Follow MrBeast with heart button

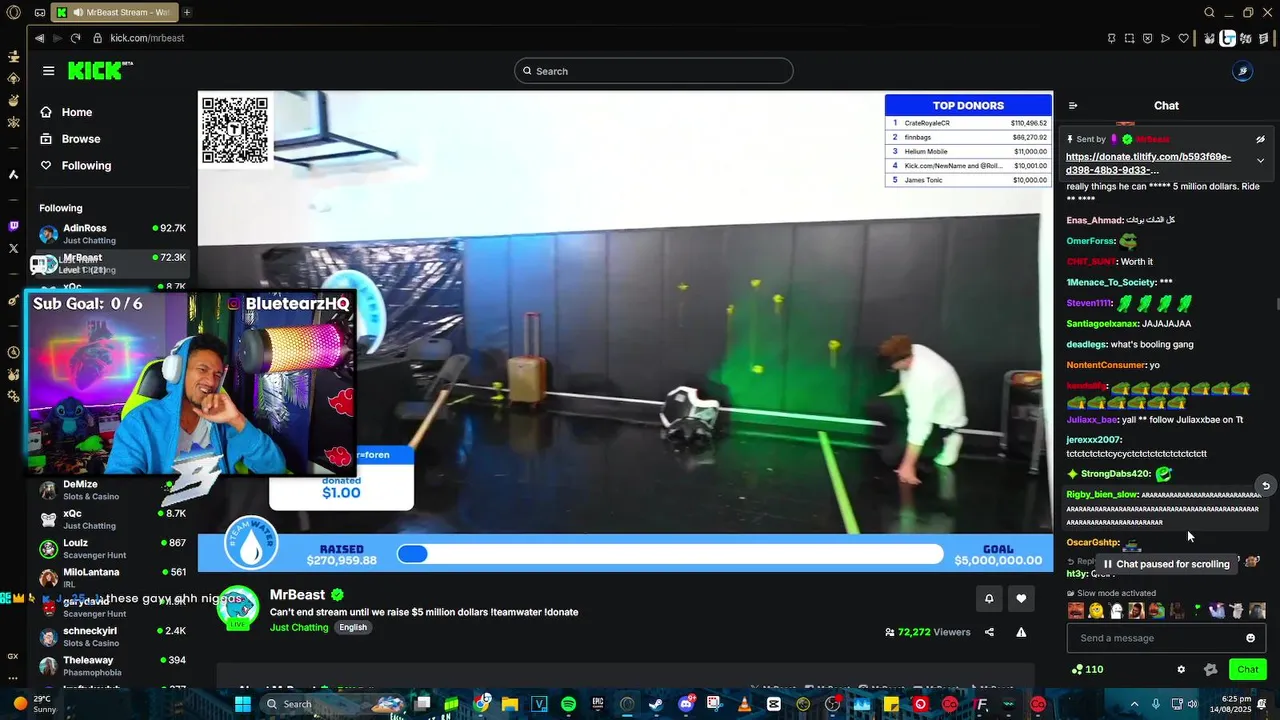click(1021, 599)
